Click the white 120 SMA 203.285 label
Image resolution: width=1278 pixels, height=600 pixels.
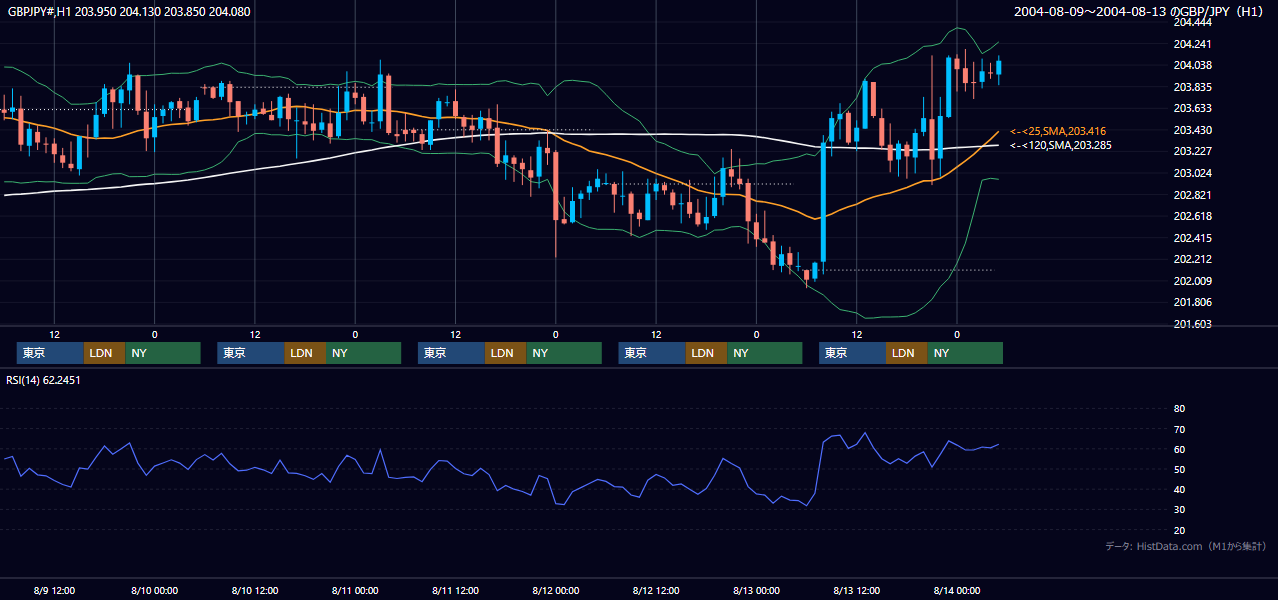(1061, 145)
